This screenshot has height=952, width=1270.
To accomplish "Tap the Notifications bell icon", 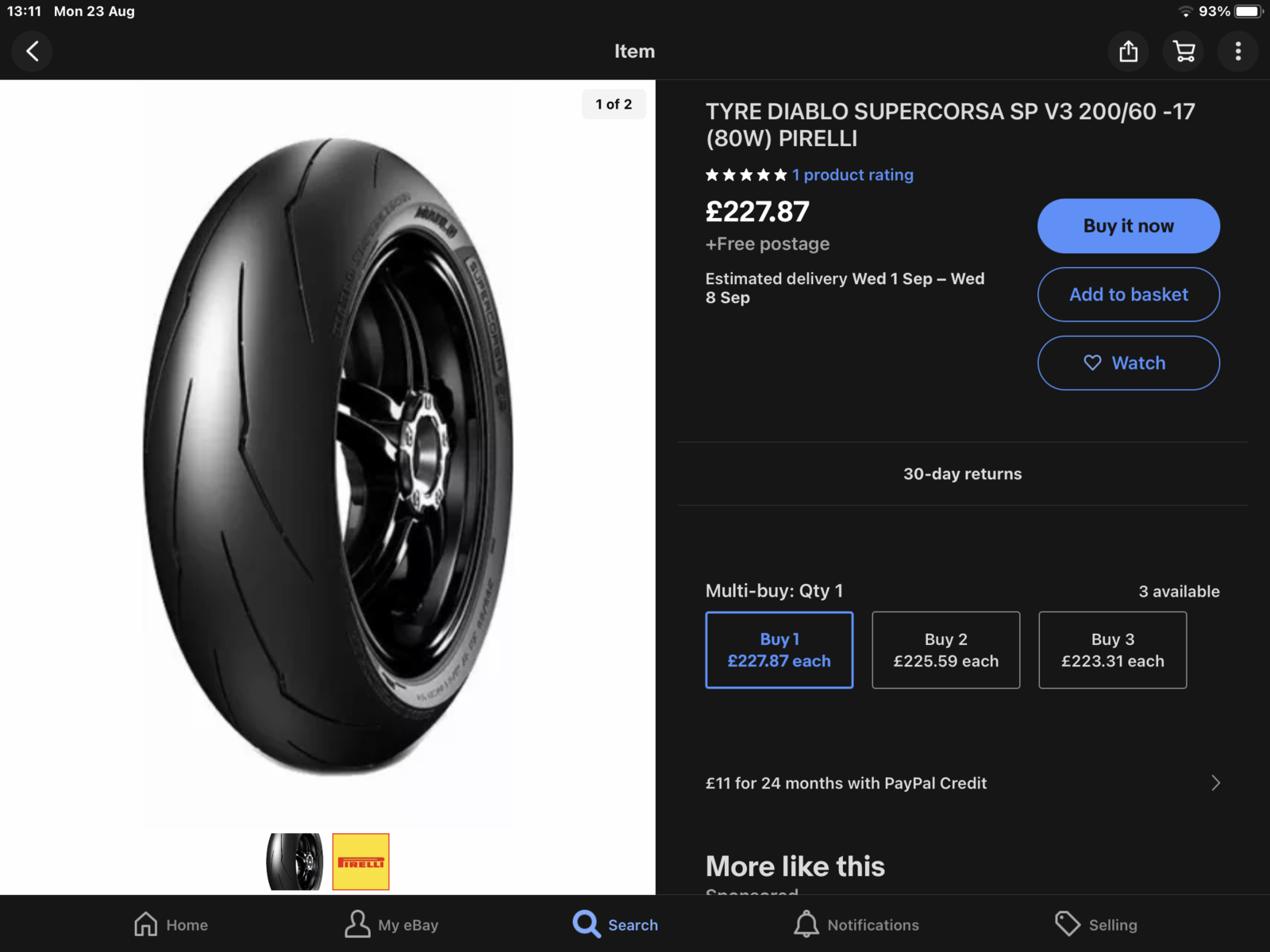I will 806,924.
